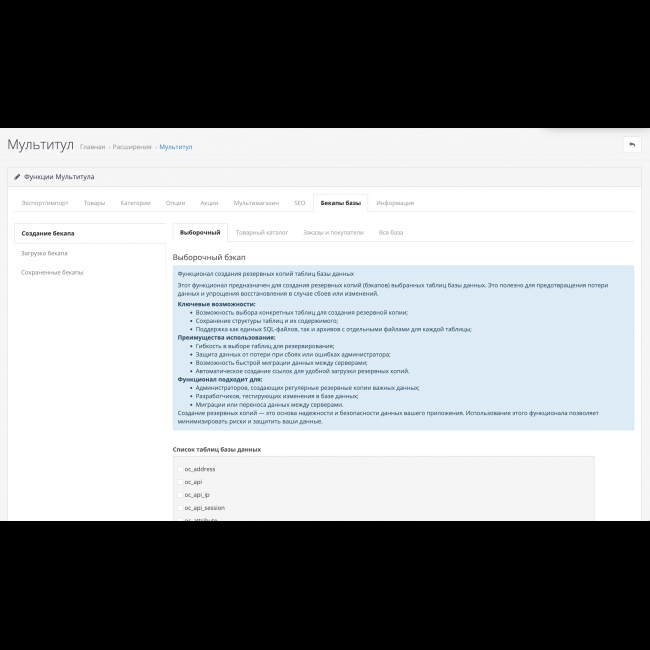
Task: Enable the oc_api_ip table checkbox
Action: tap(180, 495)
